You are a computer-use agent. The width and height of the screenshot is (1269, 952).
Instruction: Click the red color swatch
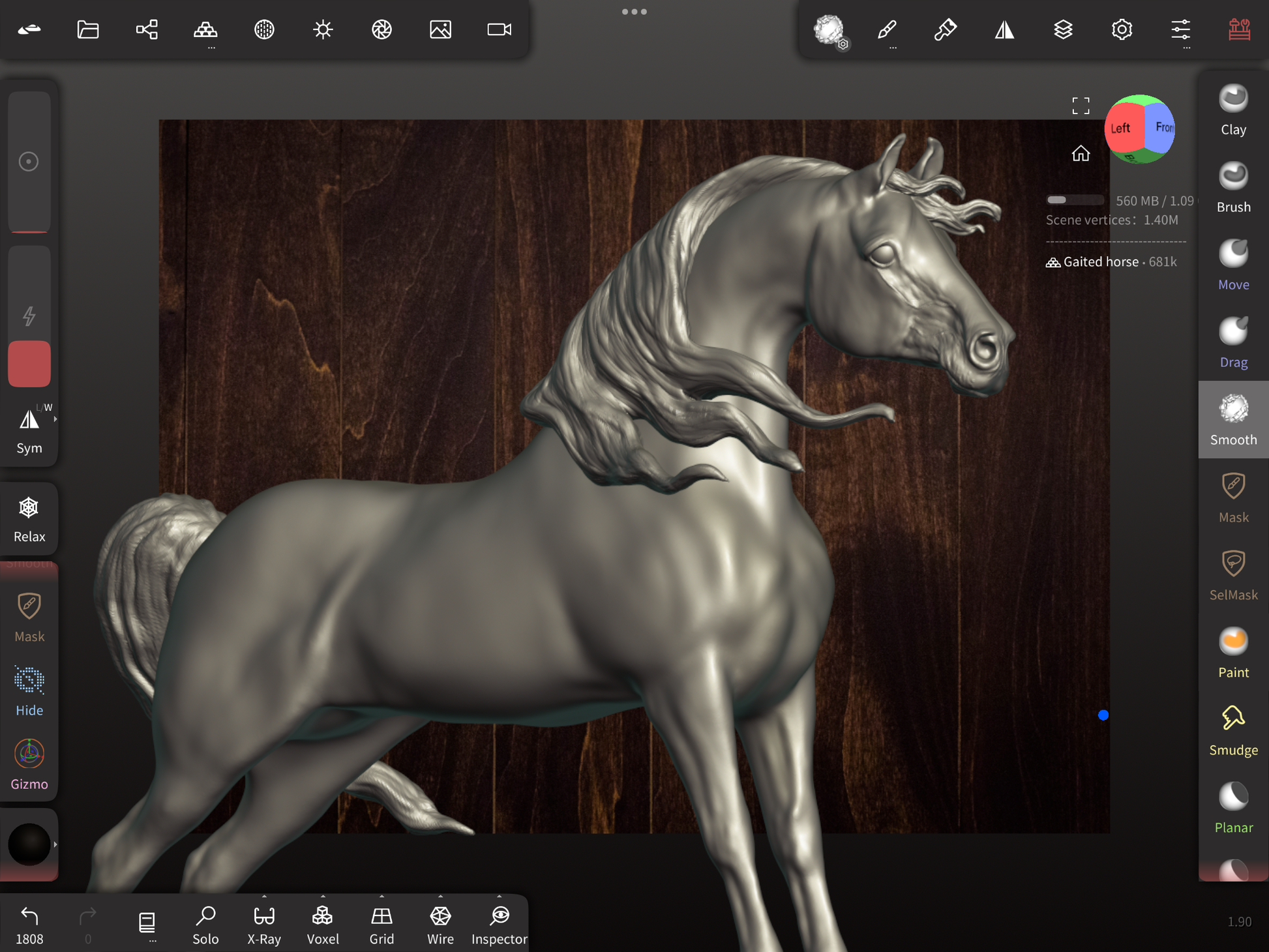pyautogui.click(x=29, y=363)
